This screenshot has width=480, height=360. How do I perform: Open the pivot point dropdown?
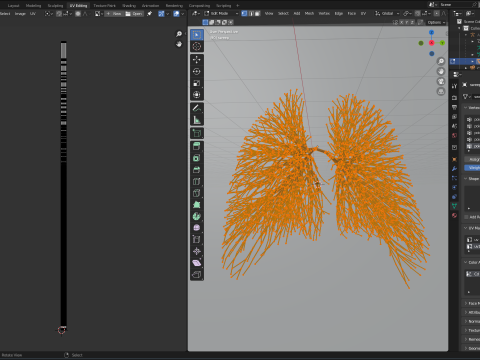click(407, 13)
